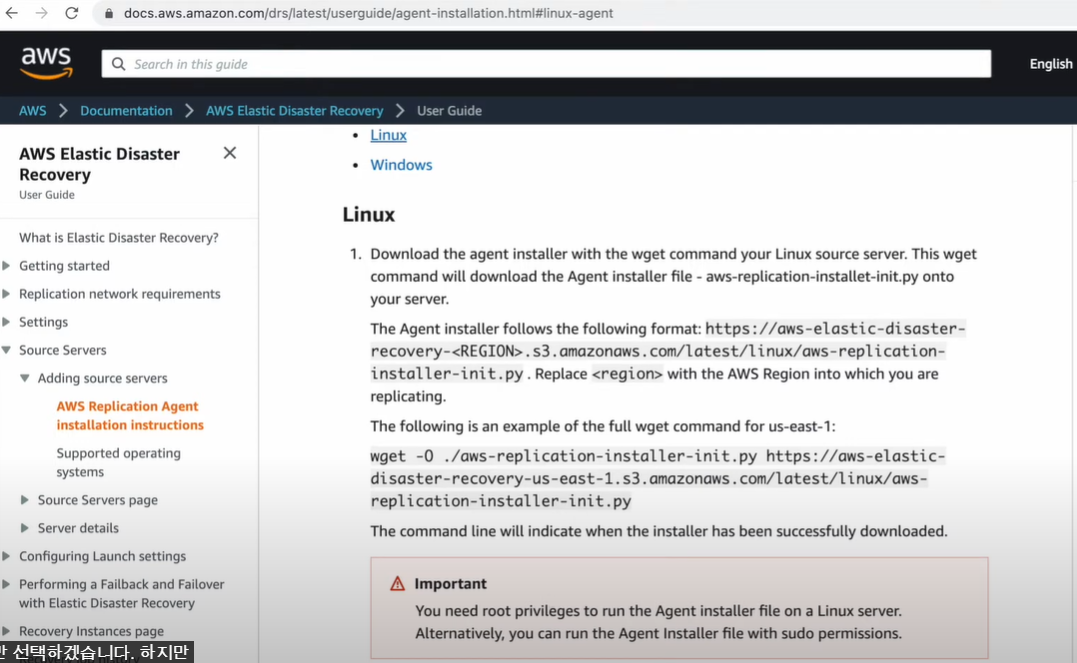Open the AWS Elastic Disaster Recovery sidebar title
Image resolution: width=1077 pixels, height=663 pixels.
[x=100, y=164]
